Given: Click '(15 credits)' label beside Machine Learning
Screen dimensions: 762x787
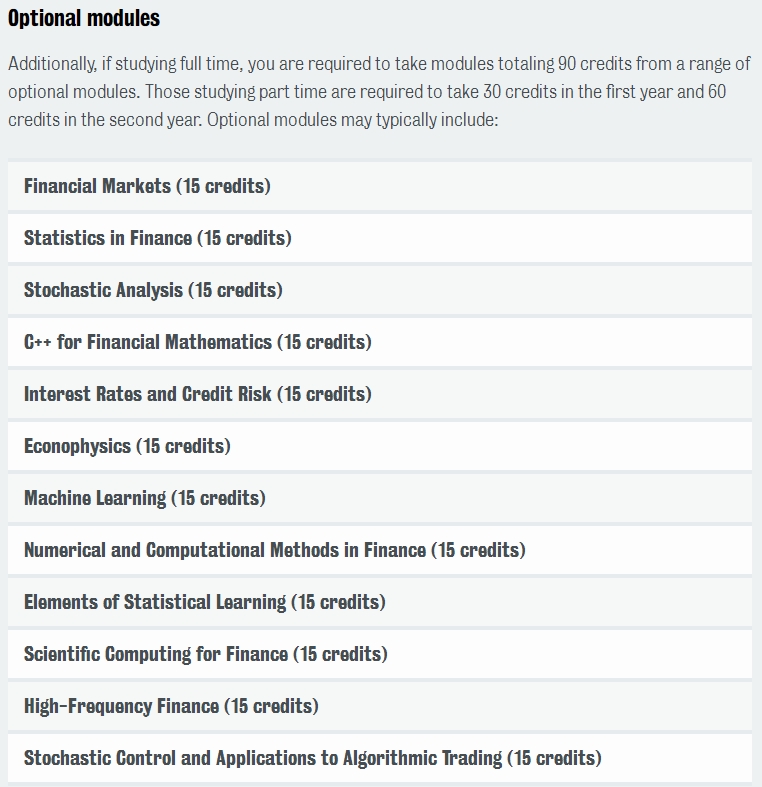Looking at the screenshot, I should [218, 498].
